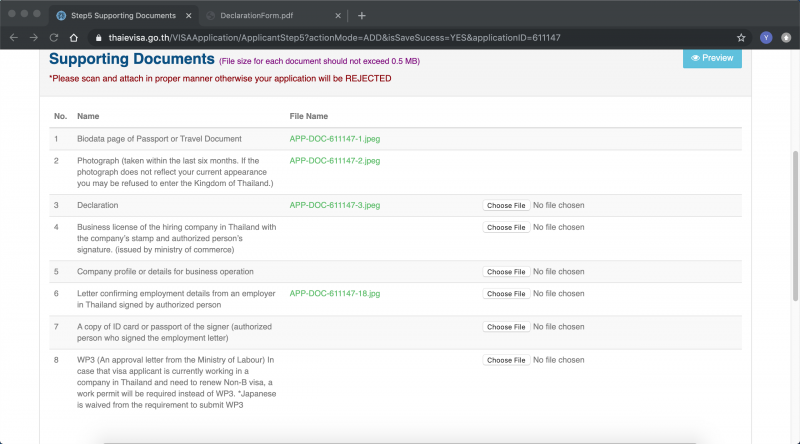Click the browser forward arrow
The height and width of the screenshot is (444, 800).
32,37
